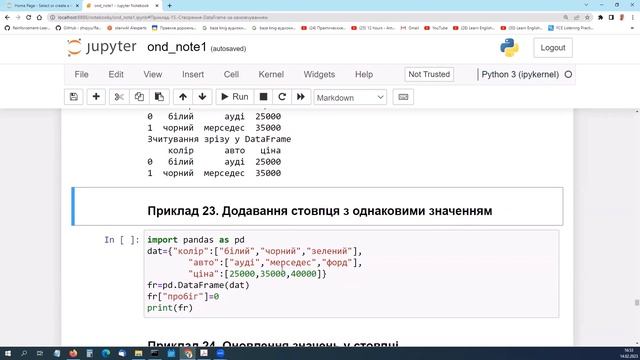
Task: Click the browser address bar
Action: [x=306, y=18]
